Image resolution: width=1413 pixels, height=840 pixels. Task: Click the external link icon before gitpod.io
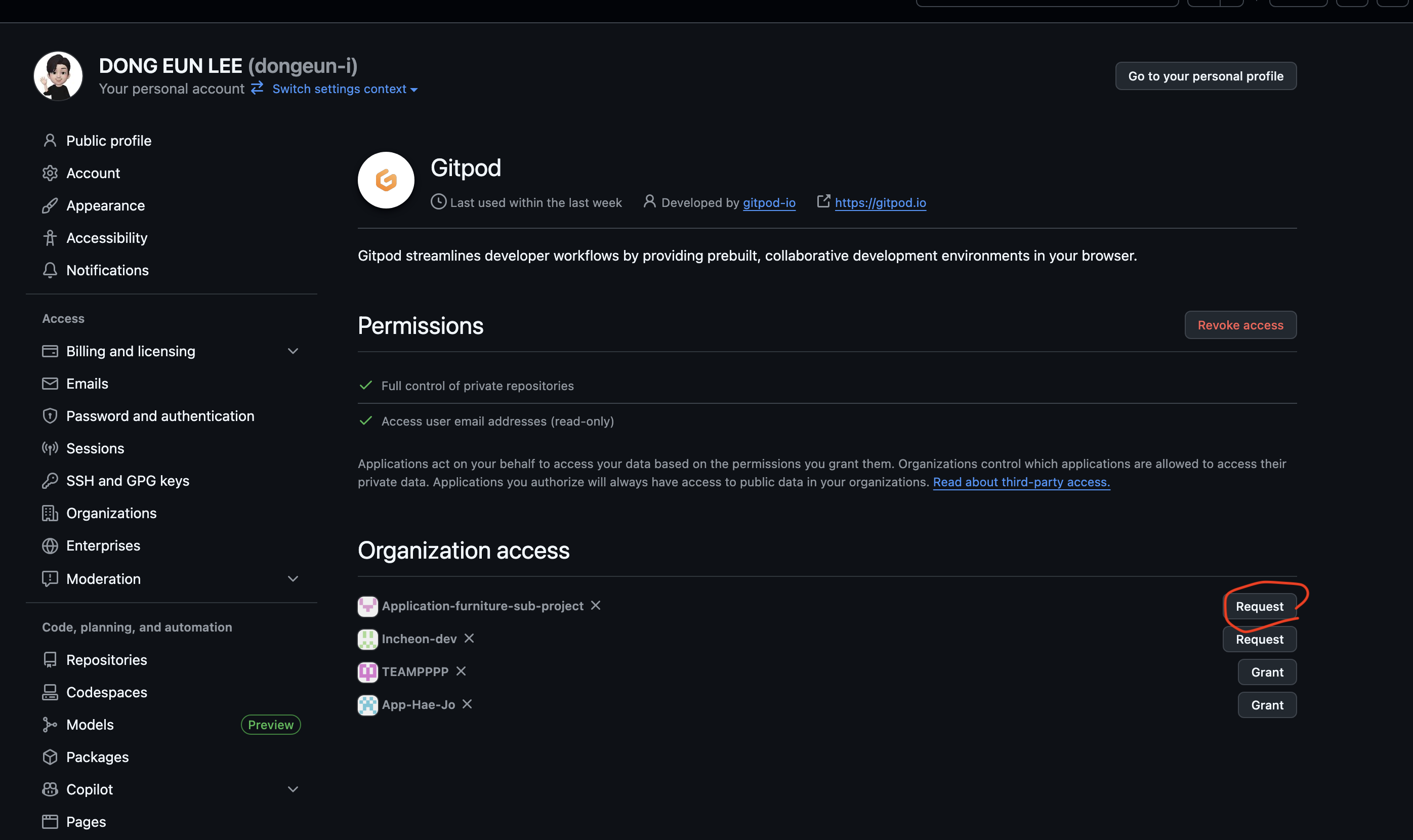[823, 201]
